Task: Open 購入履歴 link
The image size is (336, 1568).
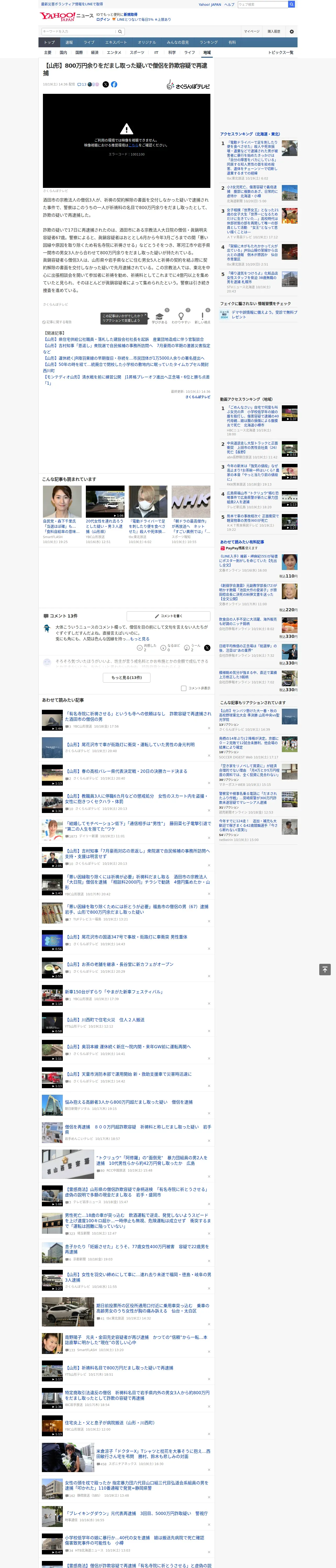Action: point(274,32)
